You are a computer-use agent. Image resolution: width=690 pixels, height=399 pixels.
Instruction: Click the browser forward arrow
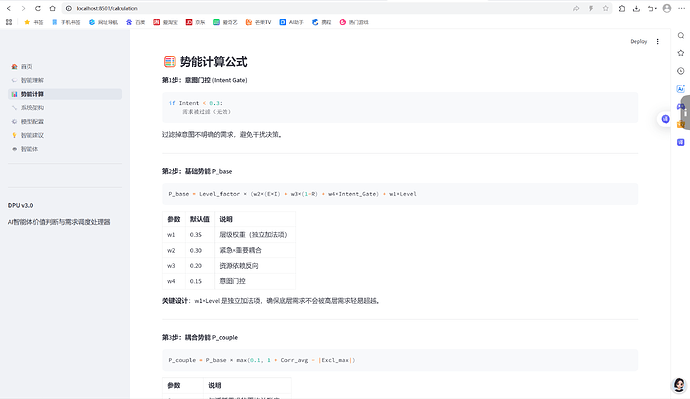point(23,8)
